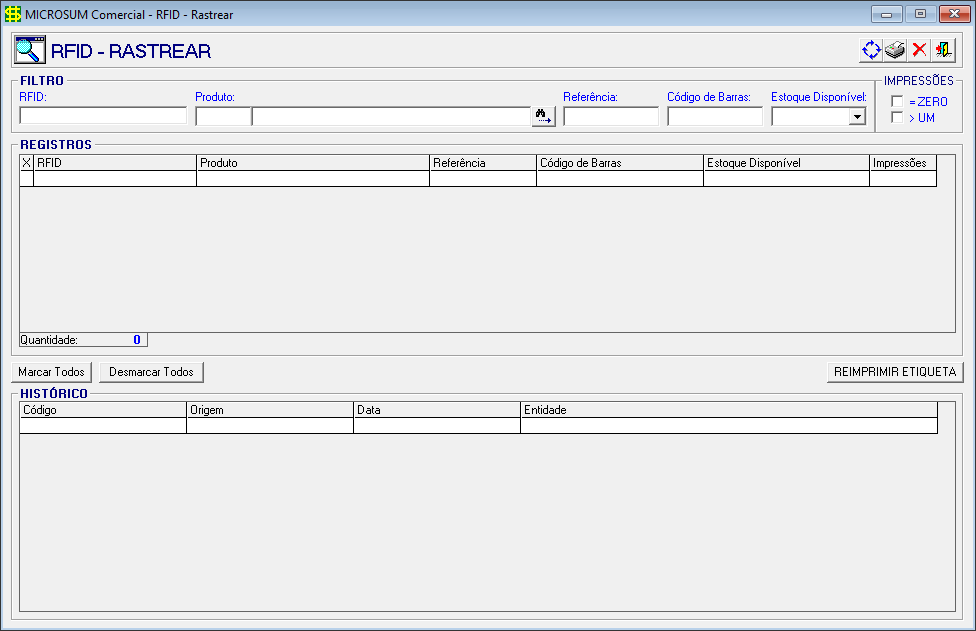The image size is (976, 631).
Task: Click the magnifier RFID Rastrear header icon
Action: coord(30,50)
